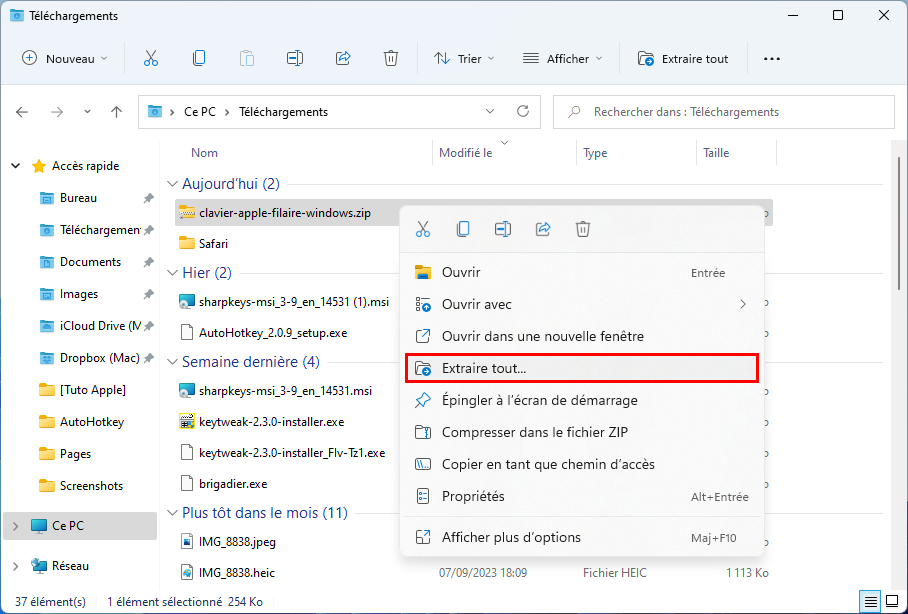Open the Trier sort dropdown
908x614 pixels.
coord(464,59)
